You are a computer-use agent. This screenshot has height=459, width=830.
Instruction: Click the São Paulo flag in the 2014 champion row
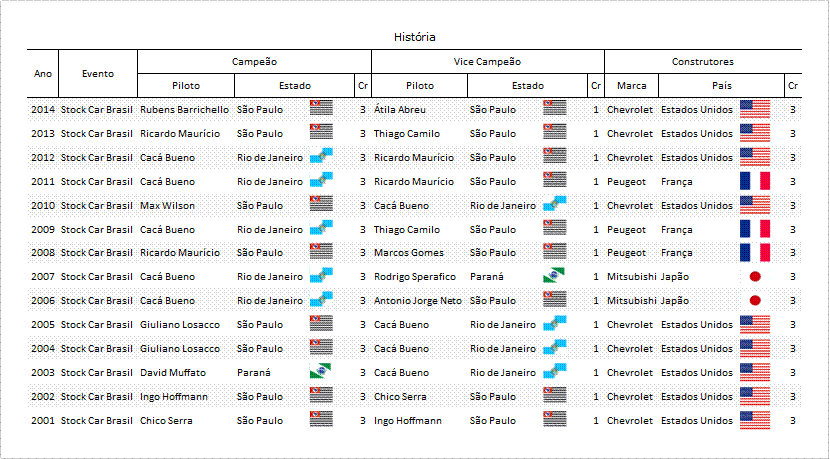(321, 107)
